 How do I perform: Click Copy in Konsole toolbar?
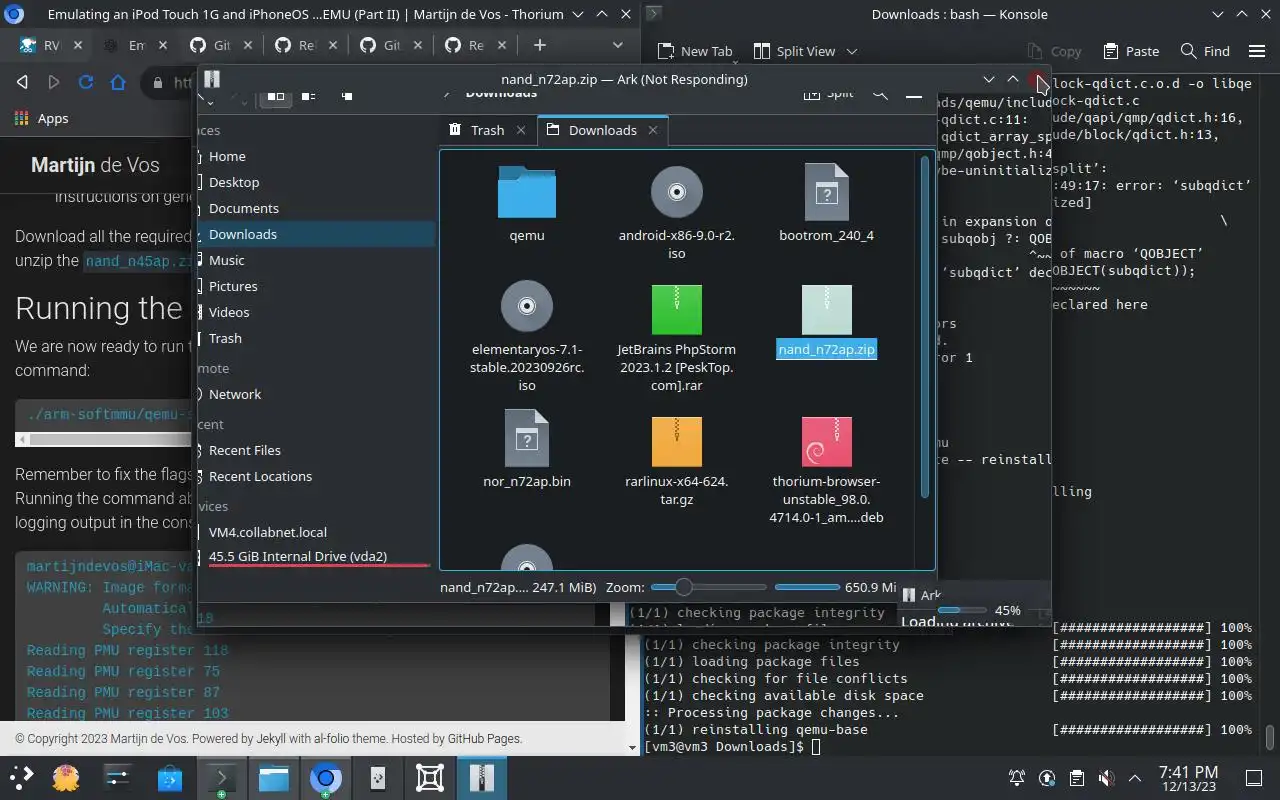(1055, 51)
